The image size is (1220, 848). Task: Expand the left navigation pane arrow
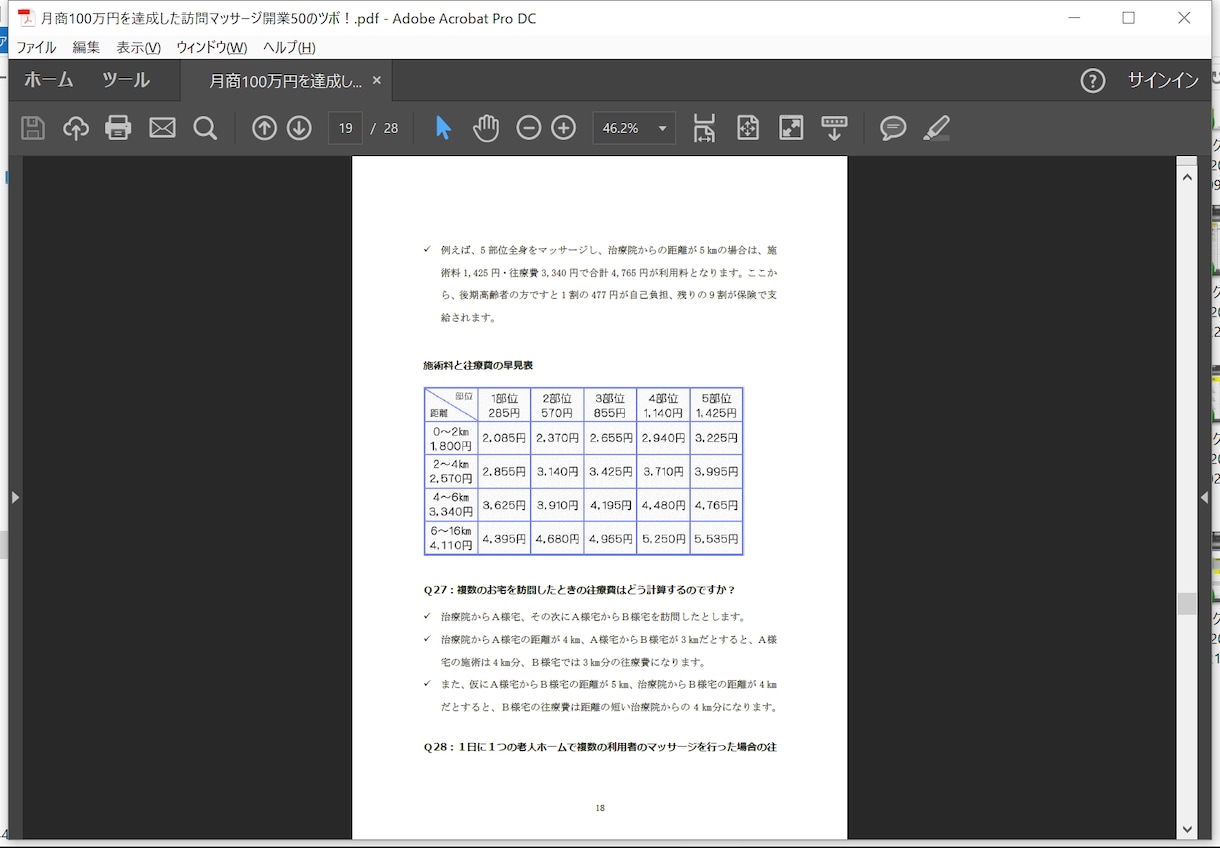15,497
